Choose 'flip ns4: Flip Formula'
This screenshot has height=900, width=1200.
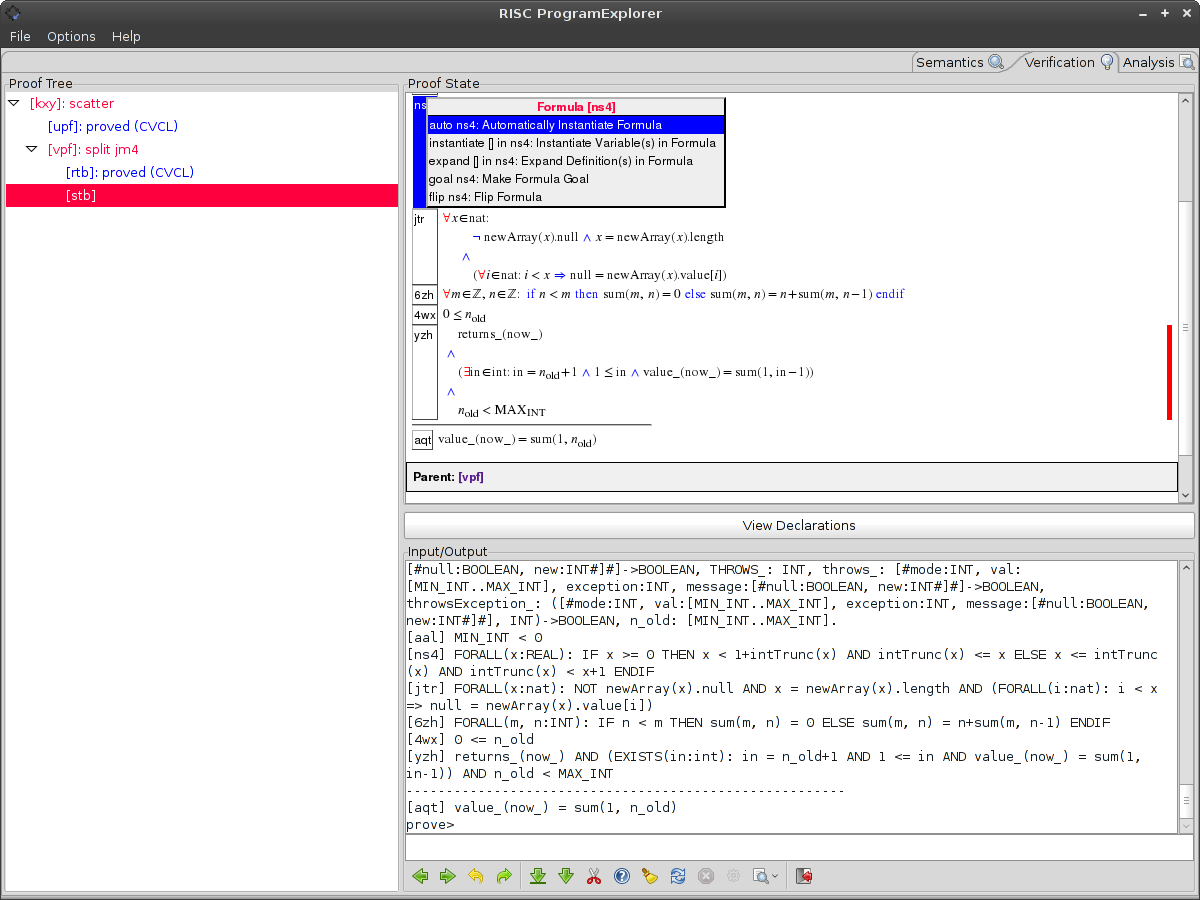pyautogui.click(x=576, y=197)
